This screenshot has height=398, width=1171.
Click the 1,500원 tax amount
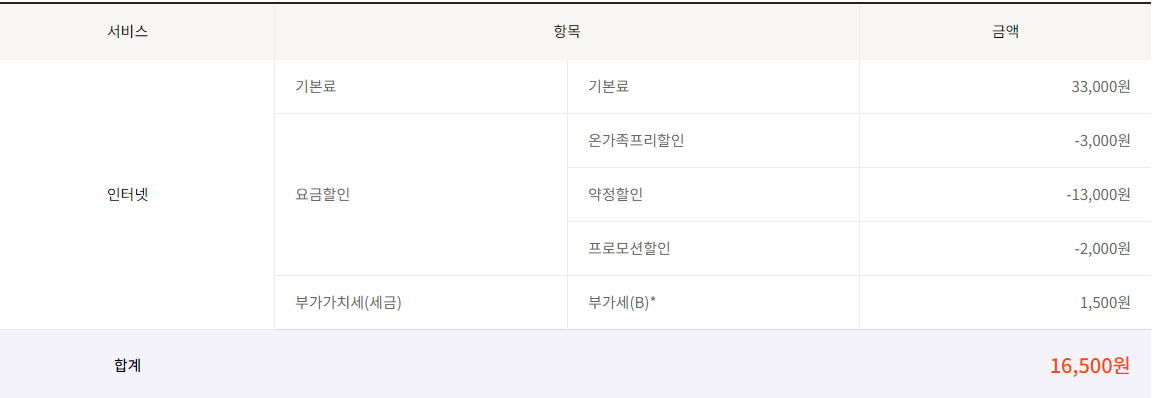(x=1105, y=302)
